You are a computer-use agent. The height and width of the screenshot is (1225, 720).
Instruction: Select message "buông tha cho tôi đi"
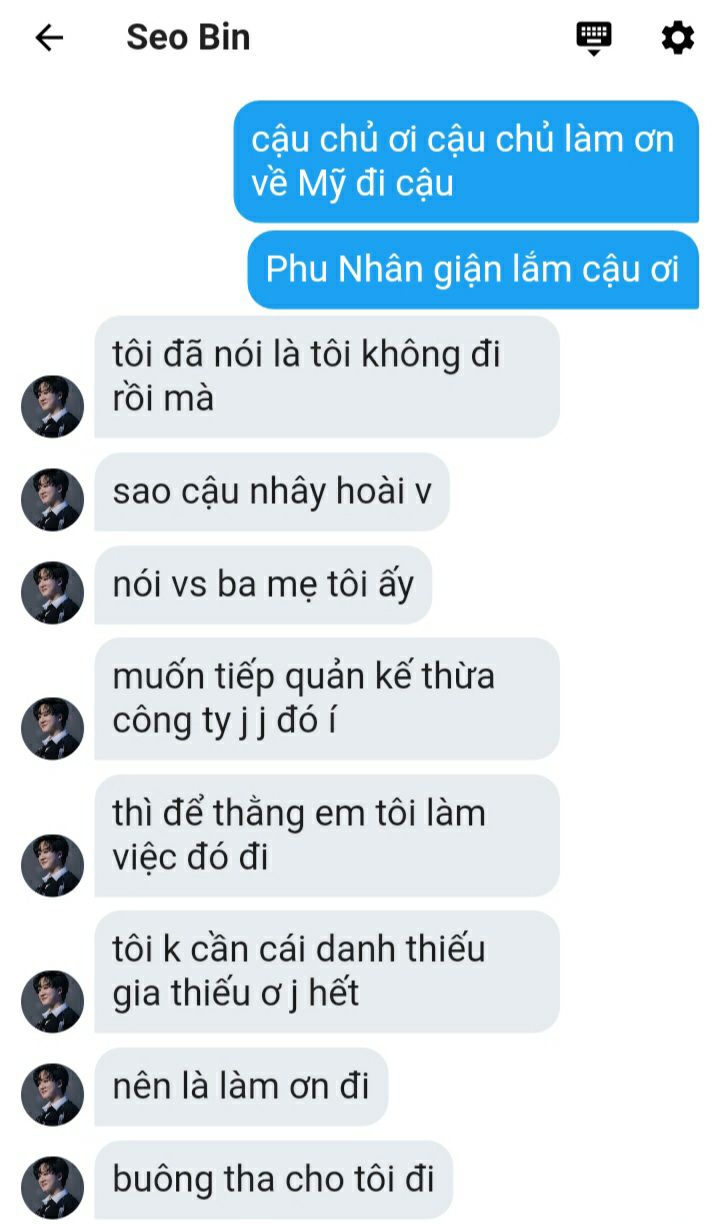(x=274, y=1180)
